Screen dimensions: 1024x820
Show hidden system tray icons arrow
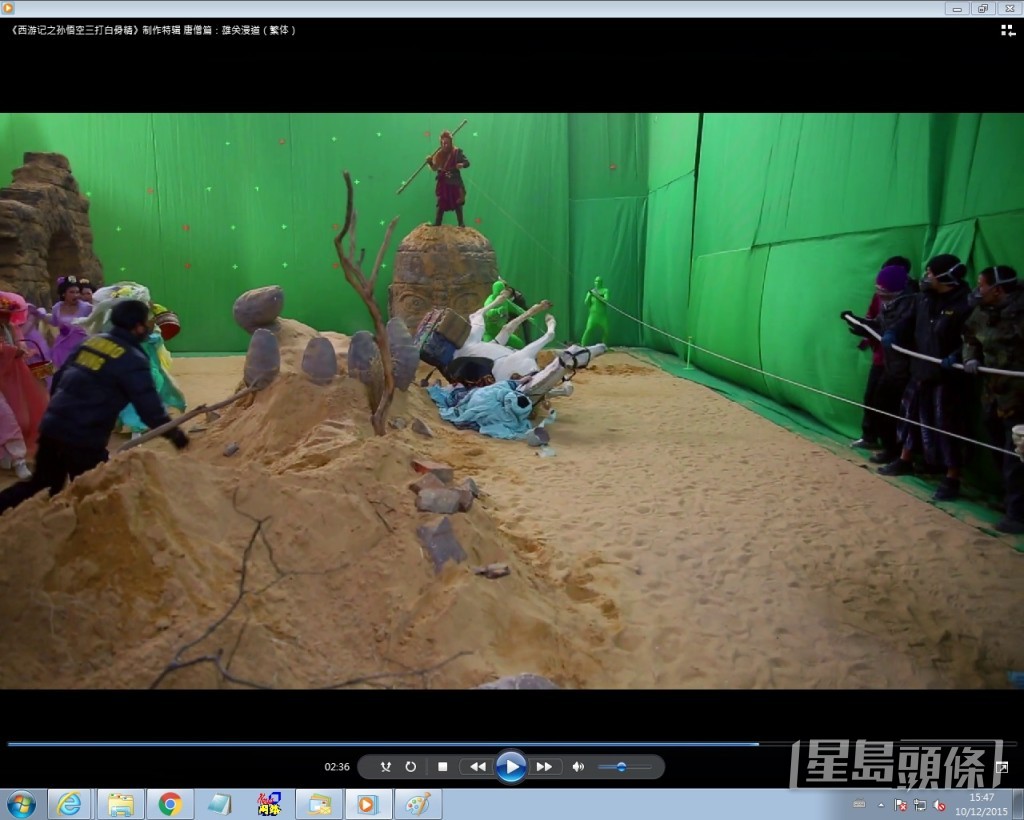click(881, 805)
